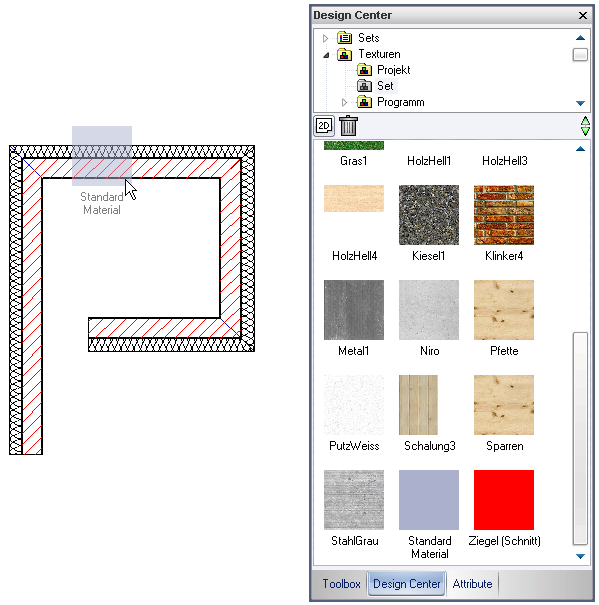The image size is (599, 605).
Task: Click the trash can delete icon
Action: [349, 126]
